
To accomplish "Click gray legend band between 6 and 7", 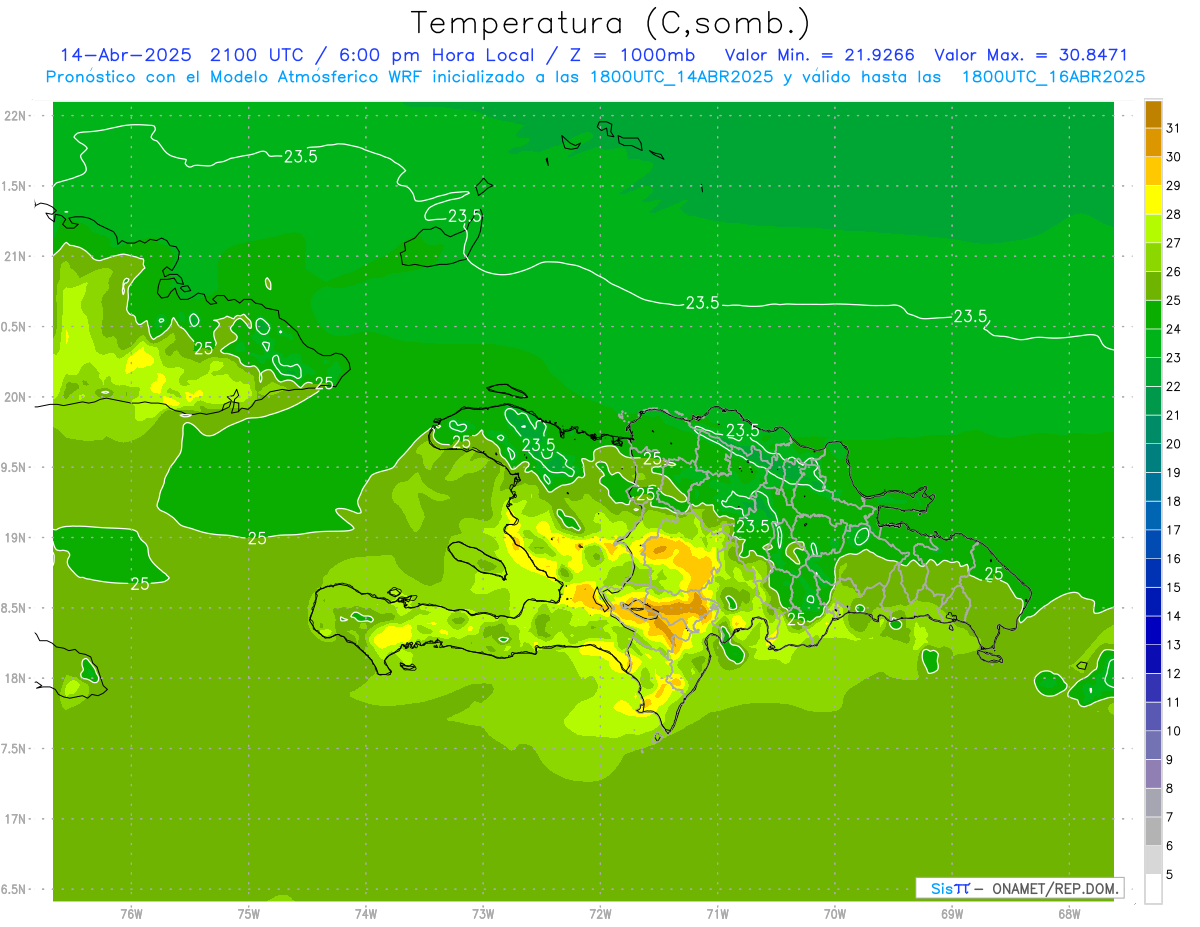I will (x=1153, y=832).
